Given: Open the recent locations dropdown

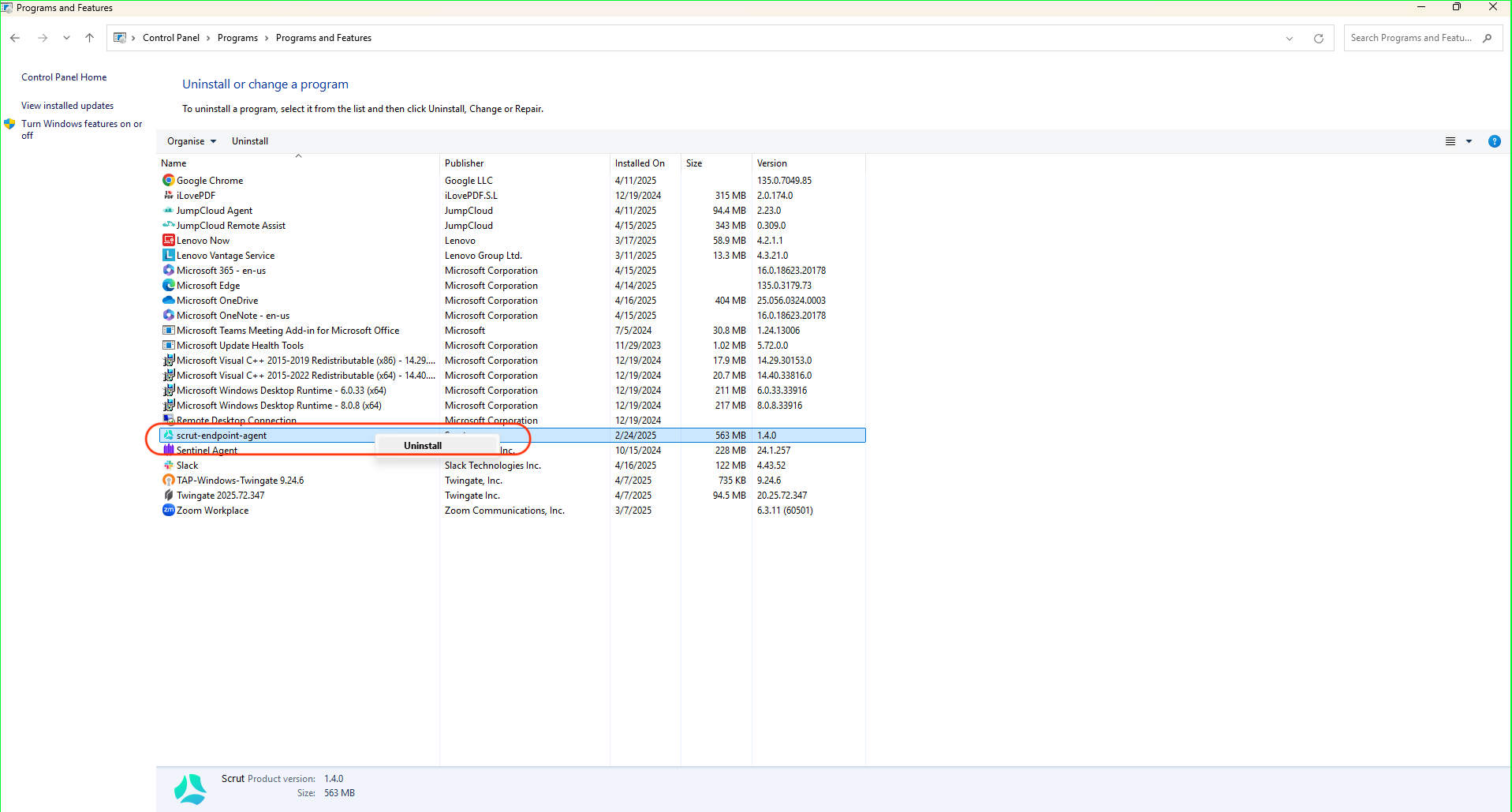Looking at the screenshot, I should pos(66,38).
